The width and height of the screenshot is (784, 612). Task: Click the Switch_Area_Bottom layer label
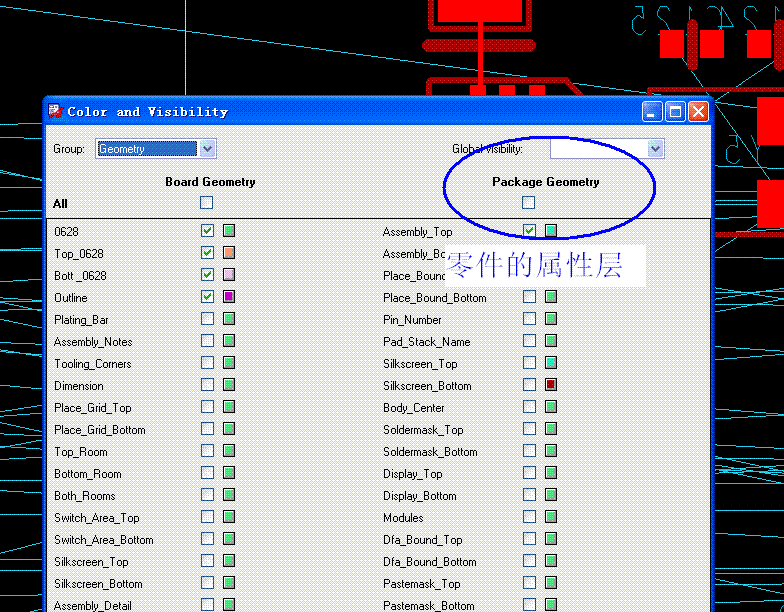tap(104, 540)
